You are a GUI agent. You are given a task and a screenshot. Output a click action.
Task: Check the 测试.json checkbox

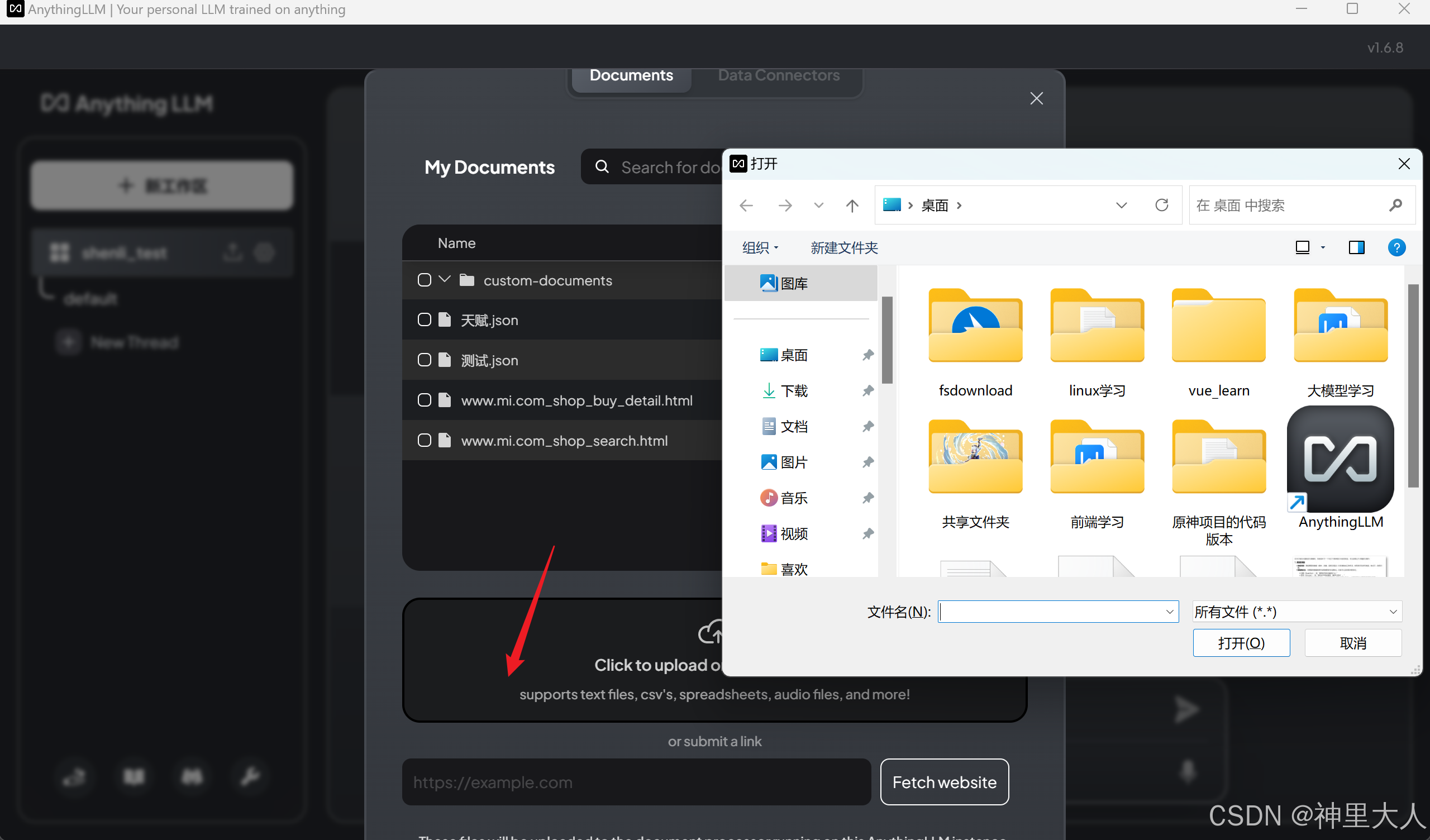tap(424, 360)
